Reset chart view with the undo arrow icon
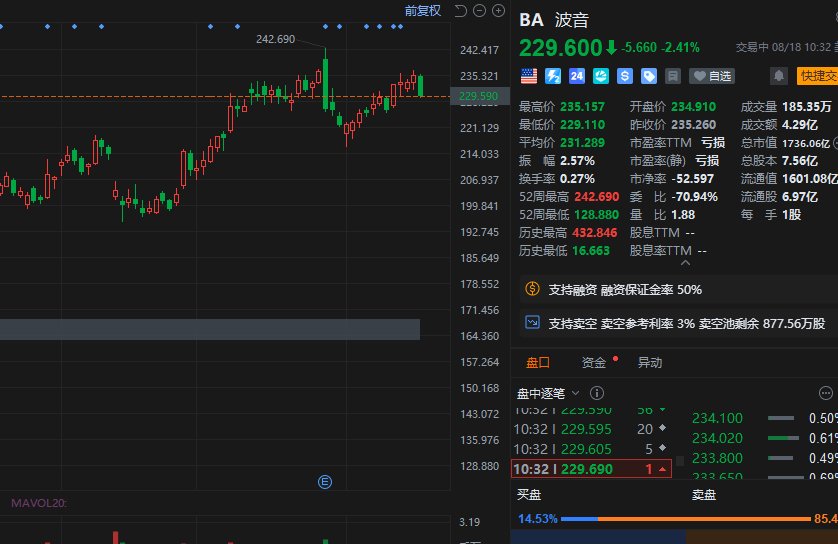This screenshot has height=544, width=838. pos(460,11)
